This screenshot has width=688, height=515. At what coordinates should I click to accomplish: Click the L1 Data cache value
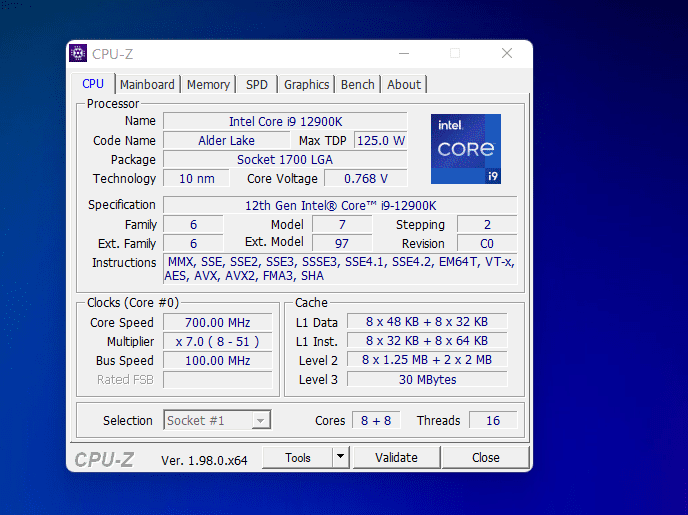click(x=427, y=322)
